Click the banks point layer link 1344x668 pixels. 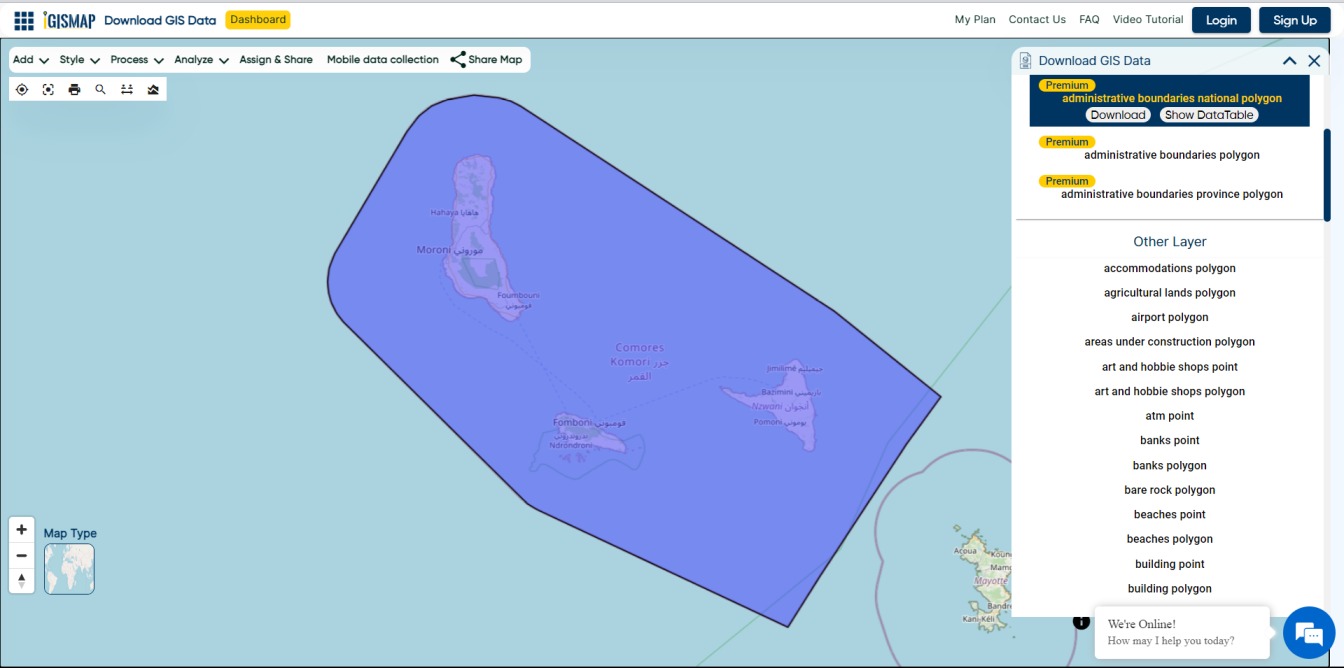tap(1169, 440)
